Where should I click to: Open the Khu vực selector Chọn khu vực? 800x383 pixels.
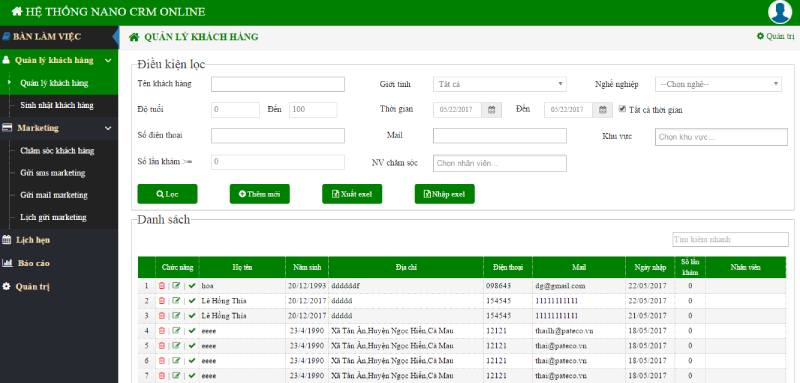721,137
